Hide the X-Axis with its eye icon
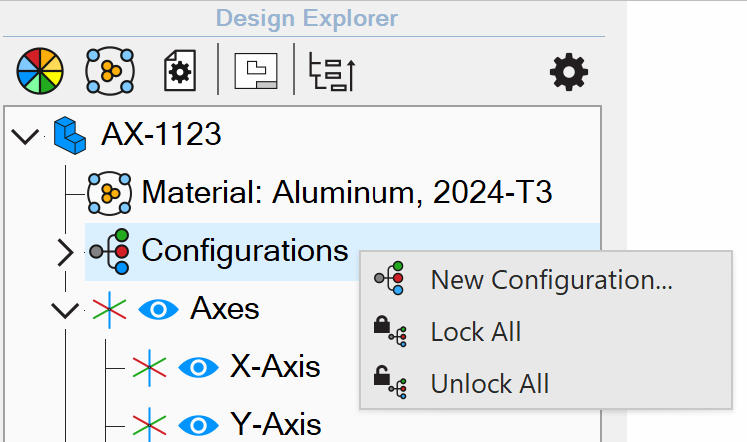The width and height of the screenshot is (747, 442). (x=198, y=367)
